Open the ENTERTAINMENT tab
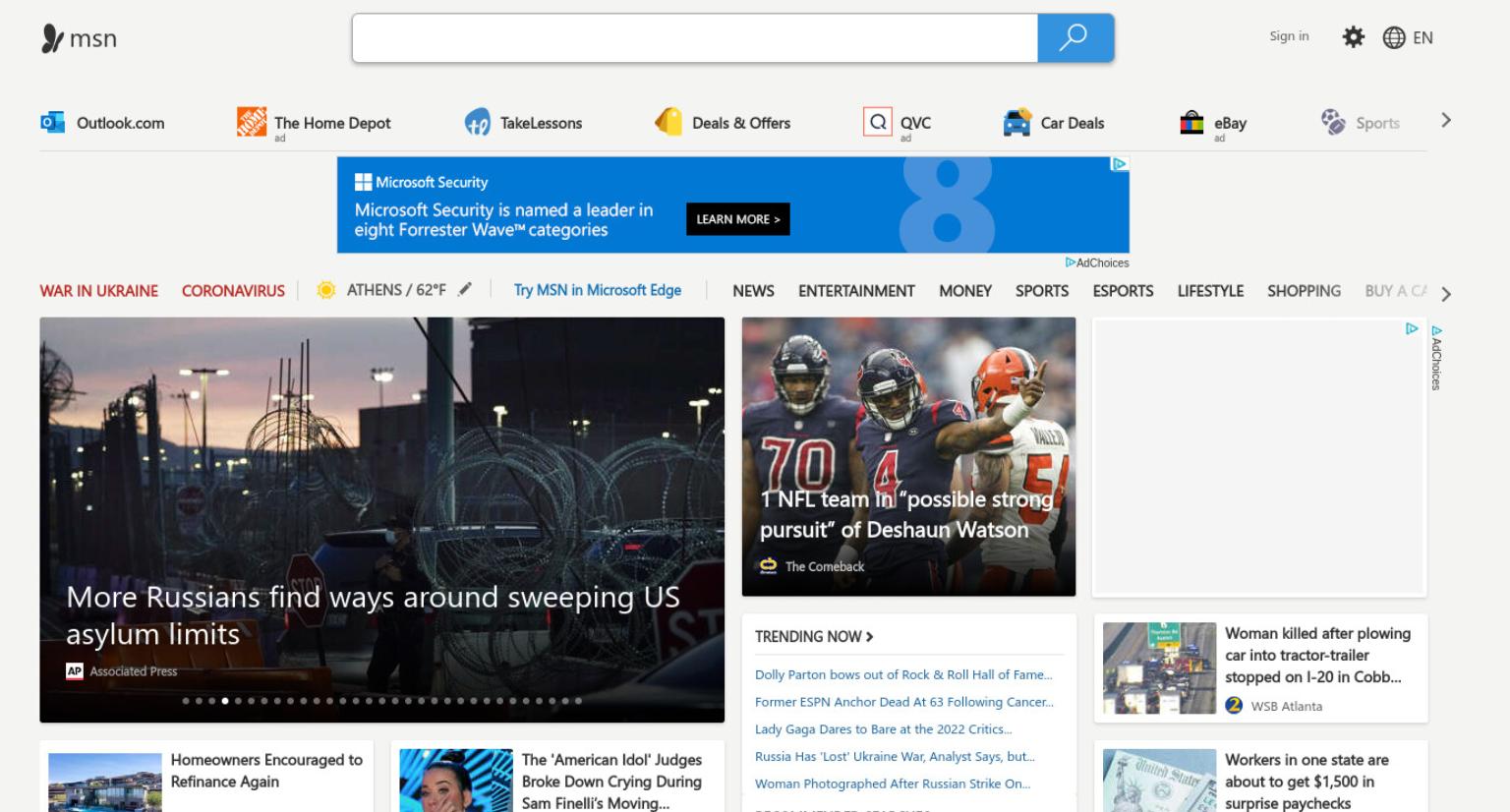The width and height of the screenshot is (1510, 812). 856,291
